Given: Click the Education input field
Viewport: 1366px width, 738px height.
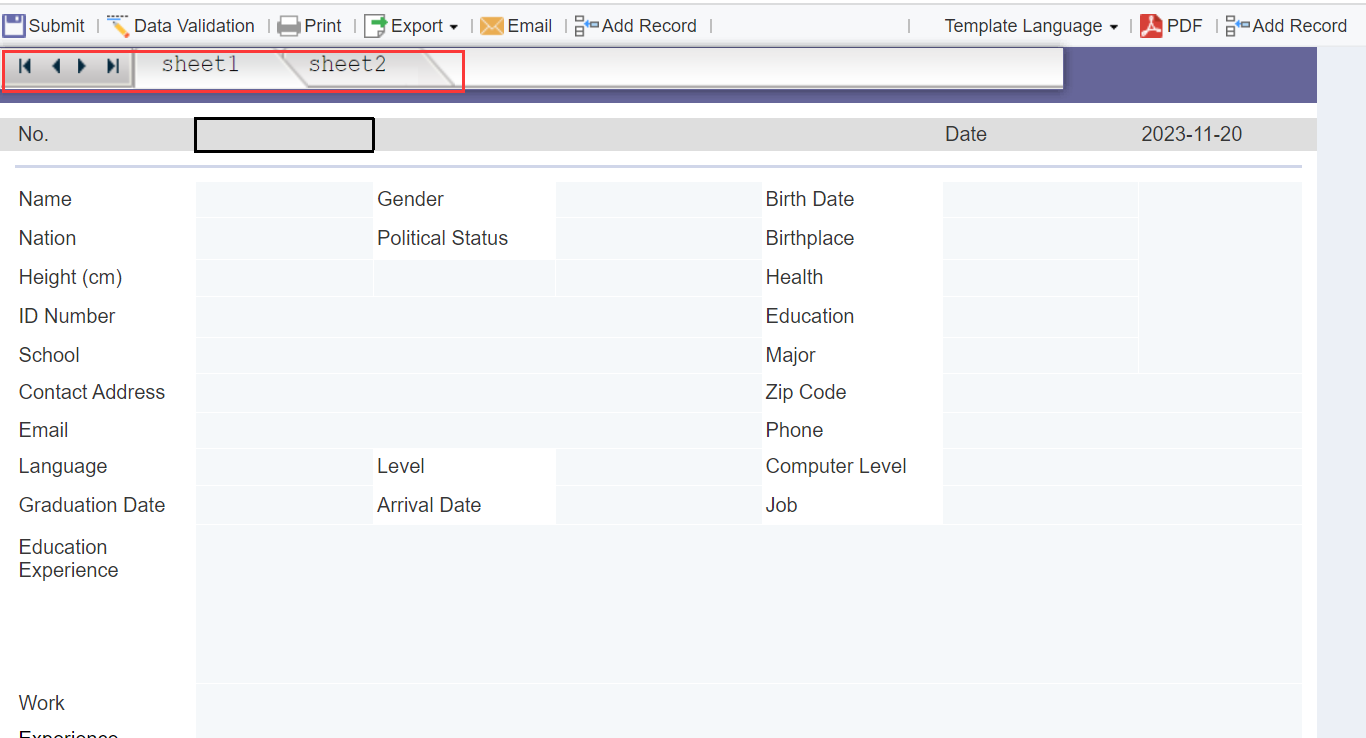Looking at the screenshot, I should click(1040, 317).
